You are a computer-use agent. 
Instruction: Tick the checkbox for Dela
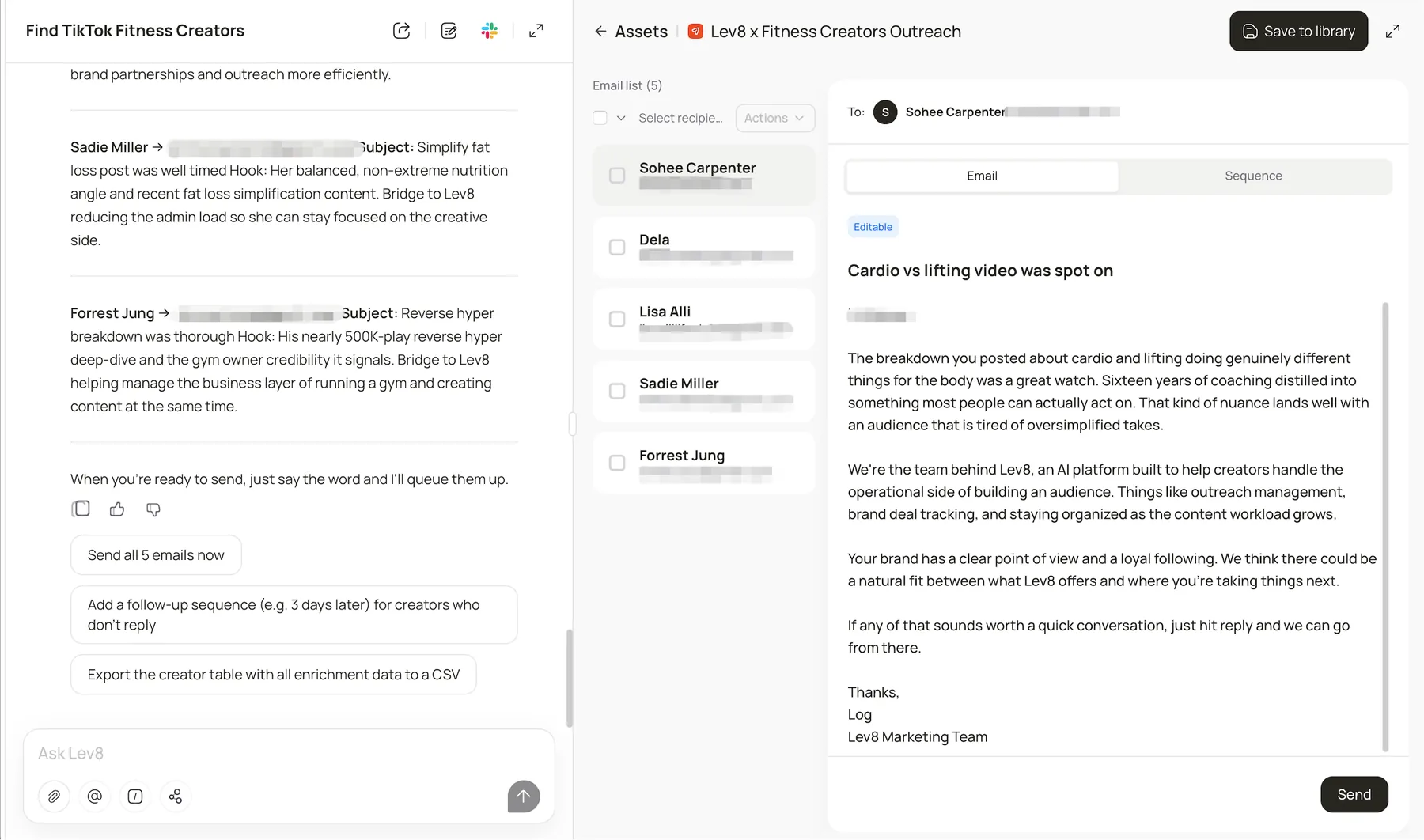pyautogui.click(x=617, y=248)
